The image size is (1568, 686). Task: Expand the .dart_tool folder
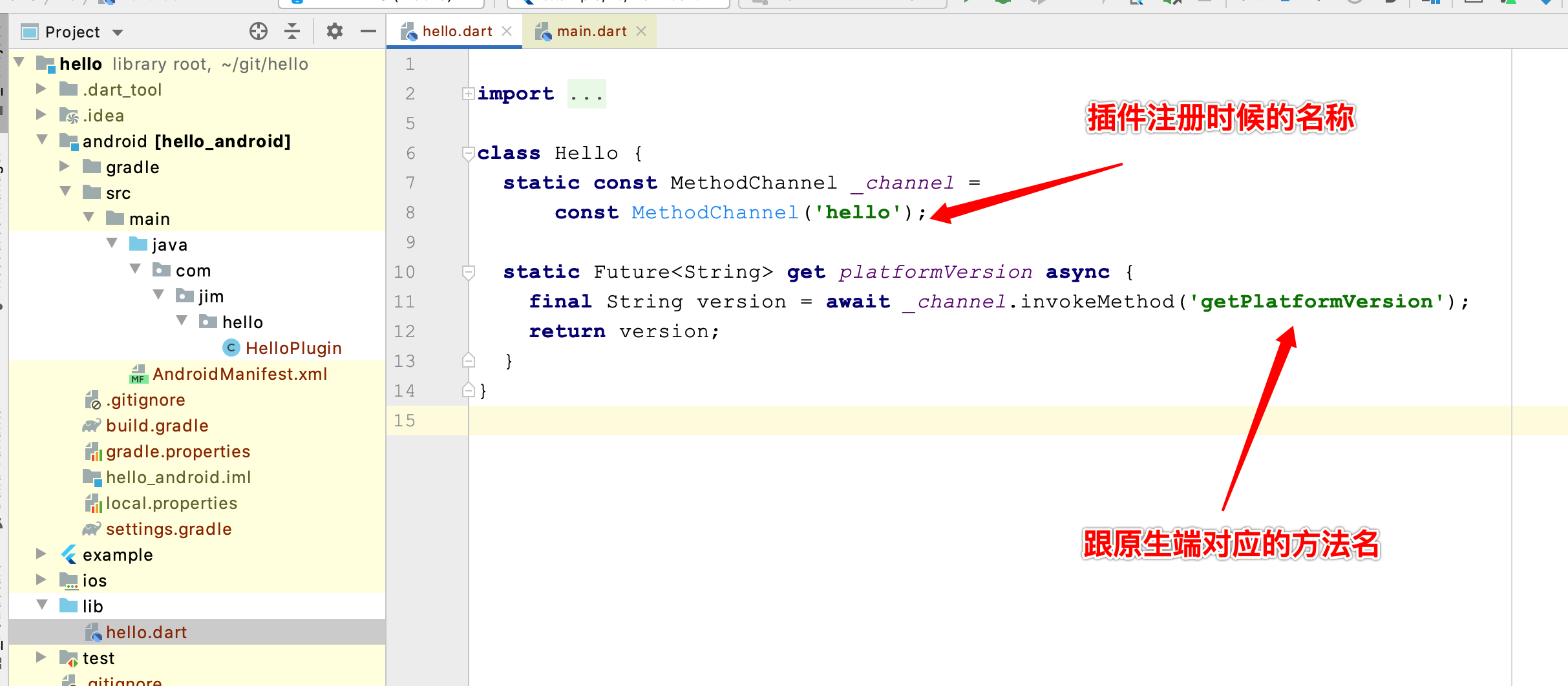coord(41,88)
